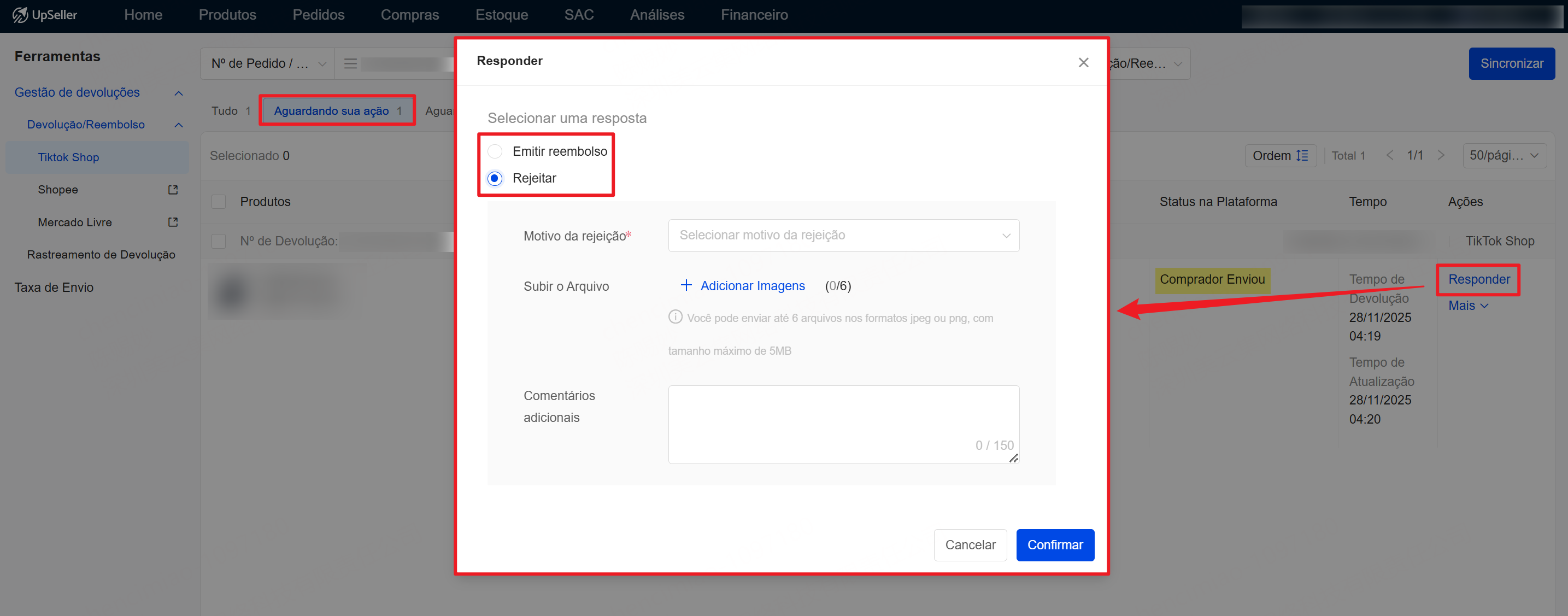This screenshot has height=616, width=1568.
Task: Select the Rejeitar radio option
Action: (x=495, y=178)
